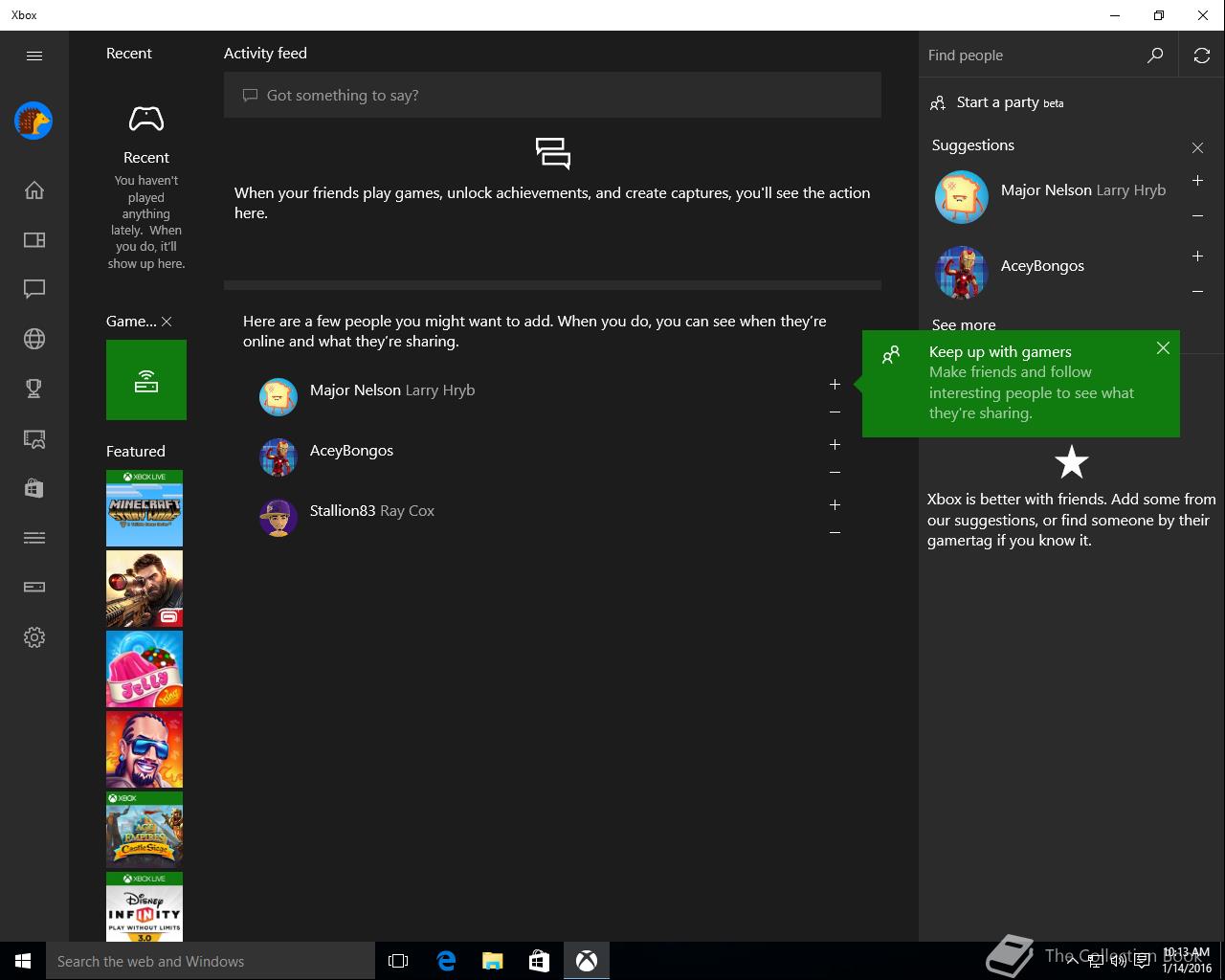Click the Find people search box
The height and width of the screenshot is (980, 1225).
coord(1034,56)
